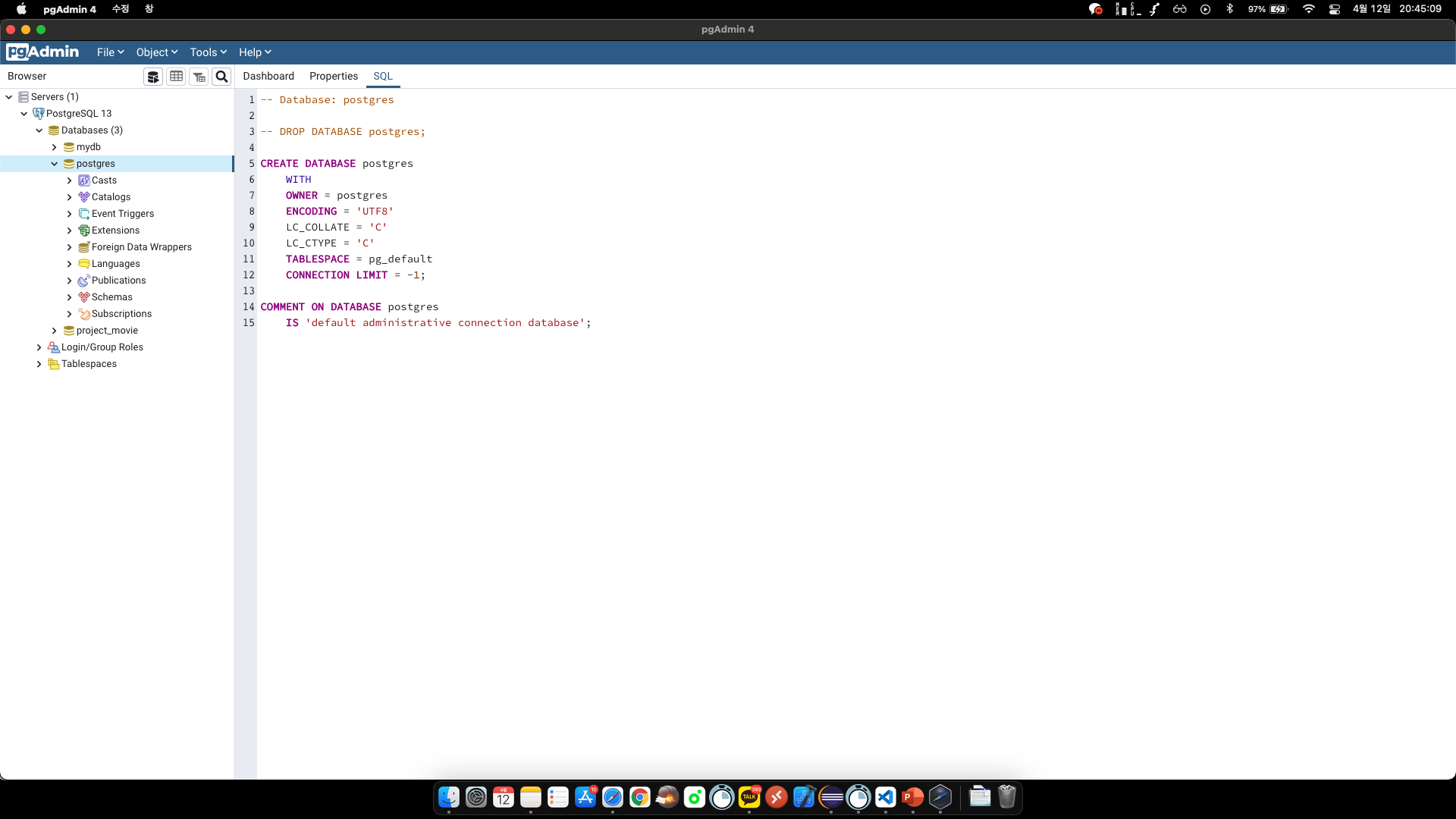Screen dimensions: 1456x819
Task: Expand the Login/Group Roles node
Action: pos(39,347)
